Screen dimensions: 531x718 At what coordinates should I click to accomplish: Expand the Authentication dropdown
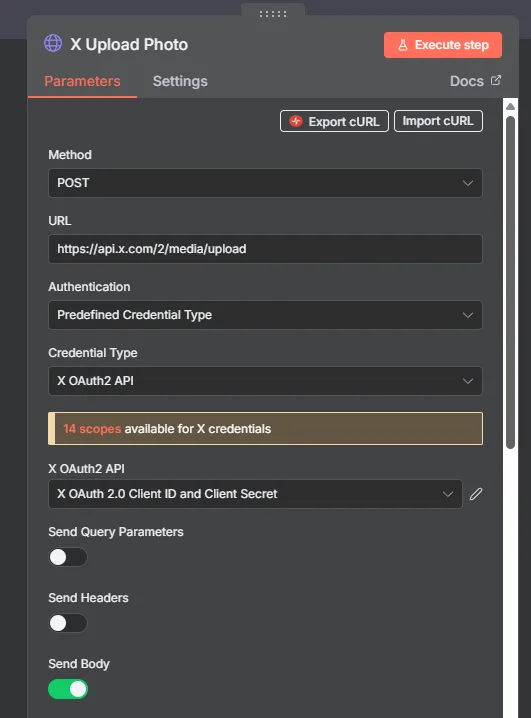click(x=266, y=315)
